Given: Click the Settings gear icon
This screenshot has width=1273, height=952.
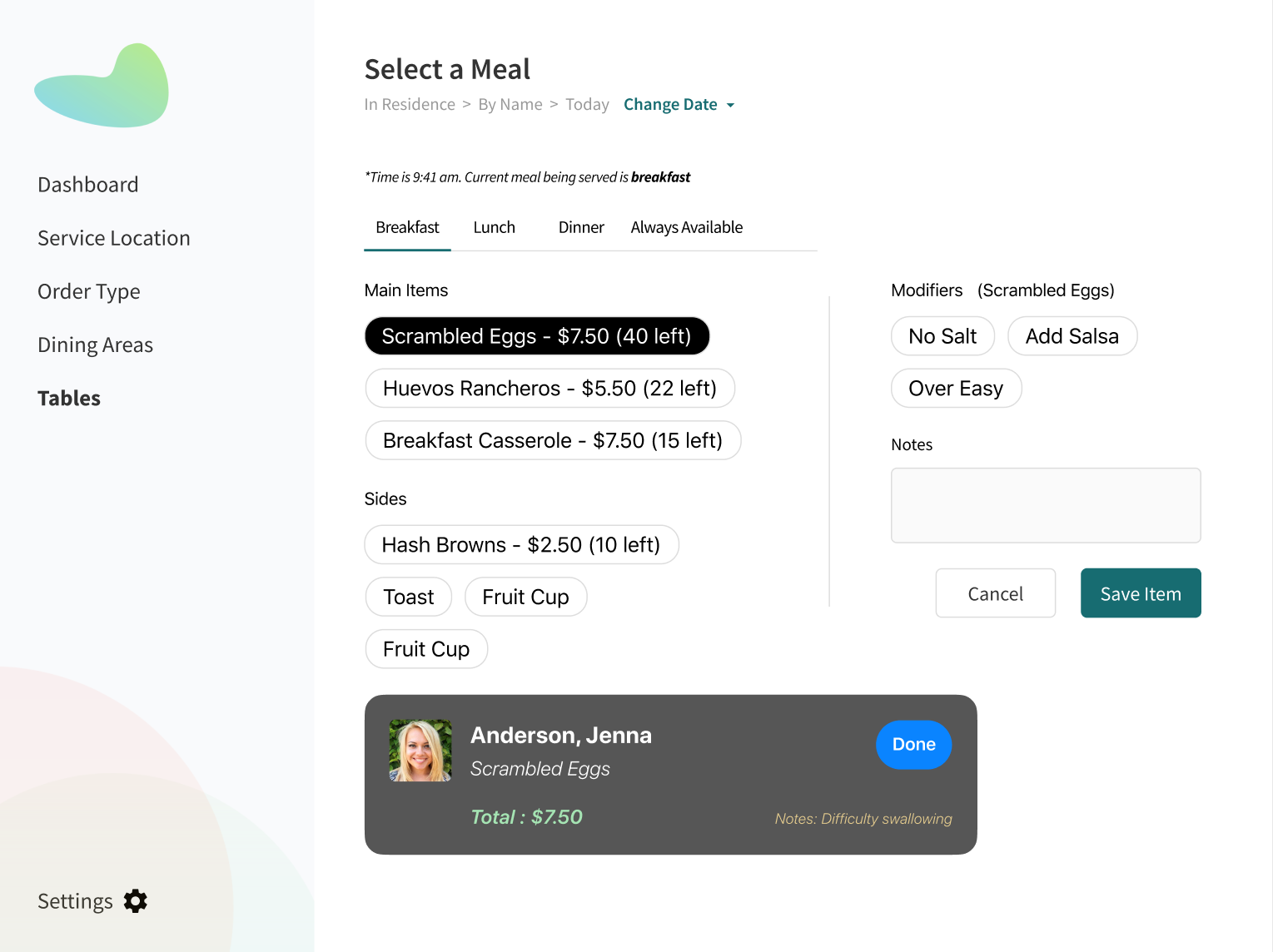Looking at the screenshot, I should click(x=136, y=901).
